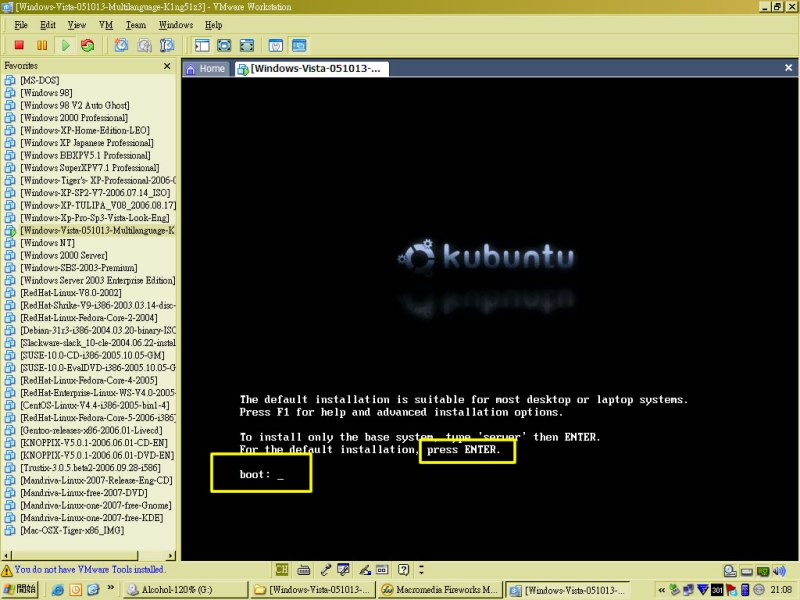This screenshot has width=800, height=600.
Task: Power on the VM with the green play icon
Action: [x=65, y=45]
